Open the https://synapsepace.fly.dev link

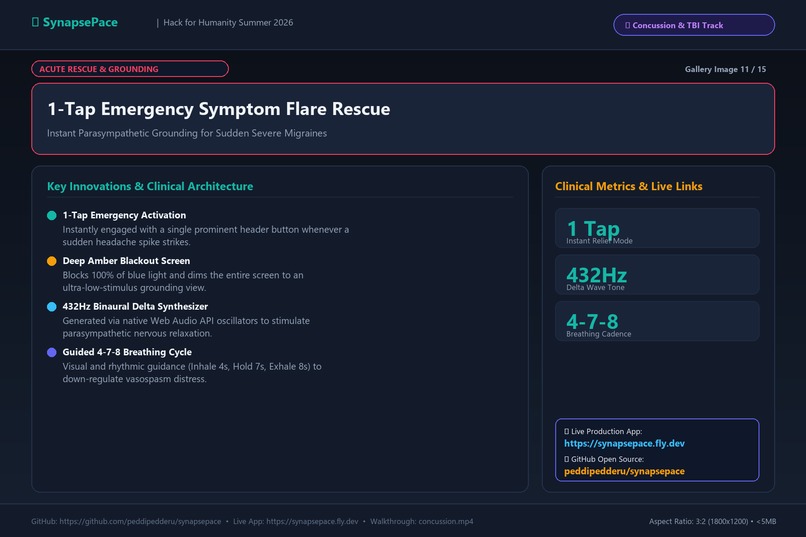coord(624,443)
